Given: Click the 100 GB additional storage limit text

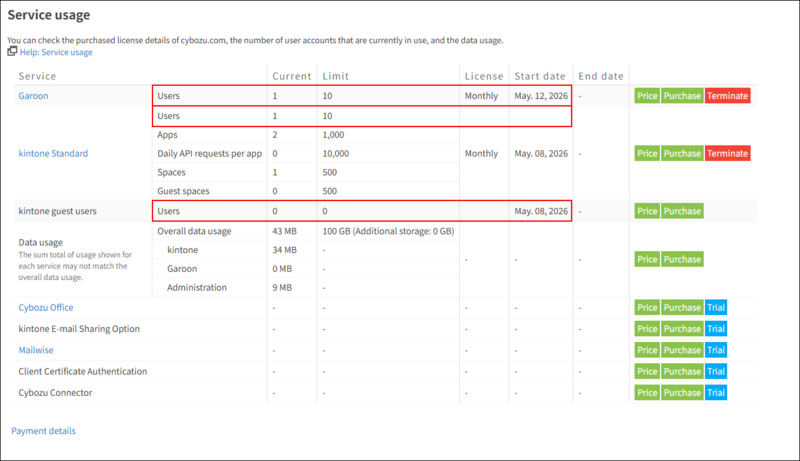Looking at the screenshot, I should tap(388, 231).
